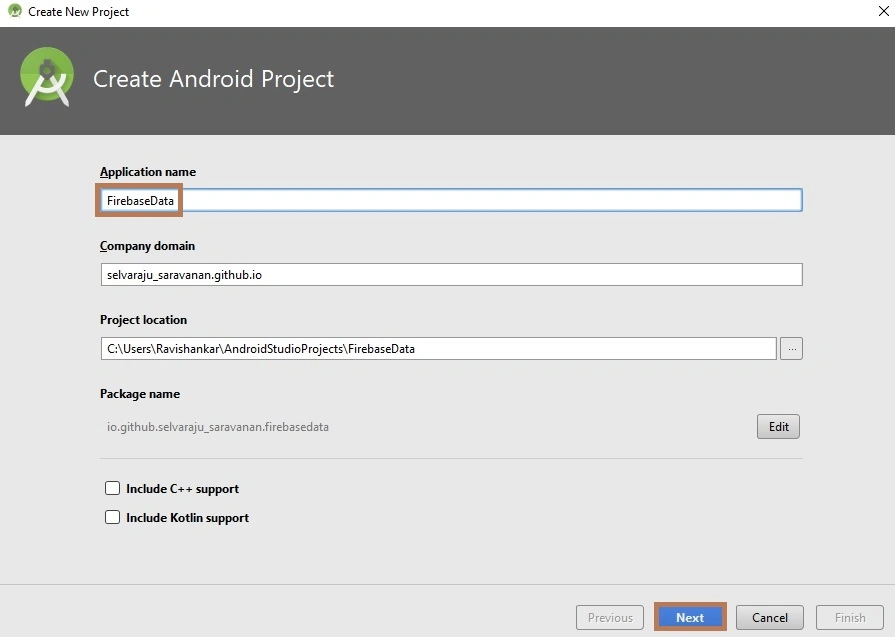Enable Include C++ support checkbox
Viewport: 895px width, 637px height.
pyautogui.click(x=112, y=488)
